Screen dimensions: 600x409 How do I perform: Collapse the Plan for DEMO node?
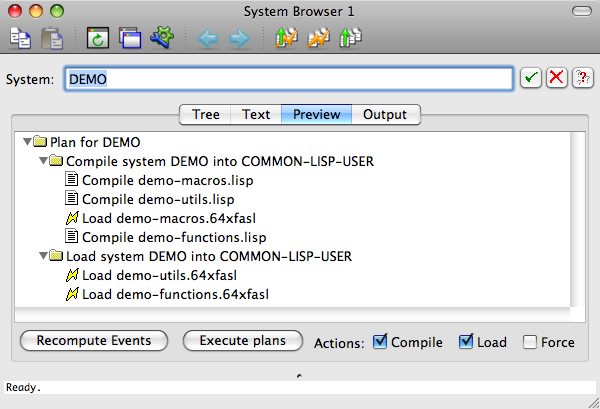(26, 142)
